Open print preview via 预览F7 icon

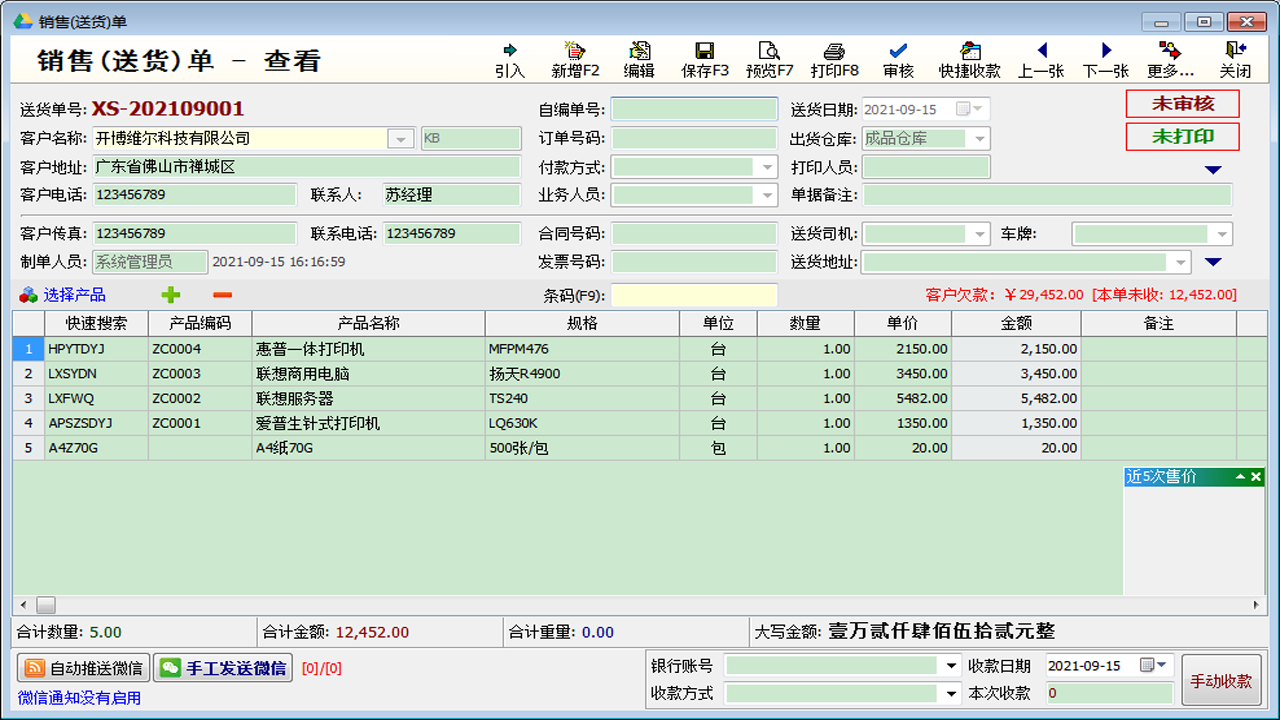(768, 57)
